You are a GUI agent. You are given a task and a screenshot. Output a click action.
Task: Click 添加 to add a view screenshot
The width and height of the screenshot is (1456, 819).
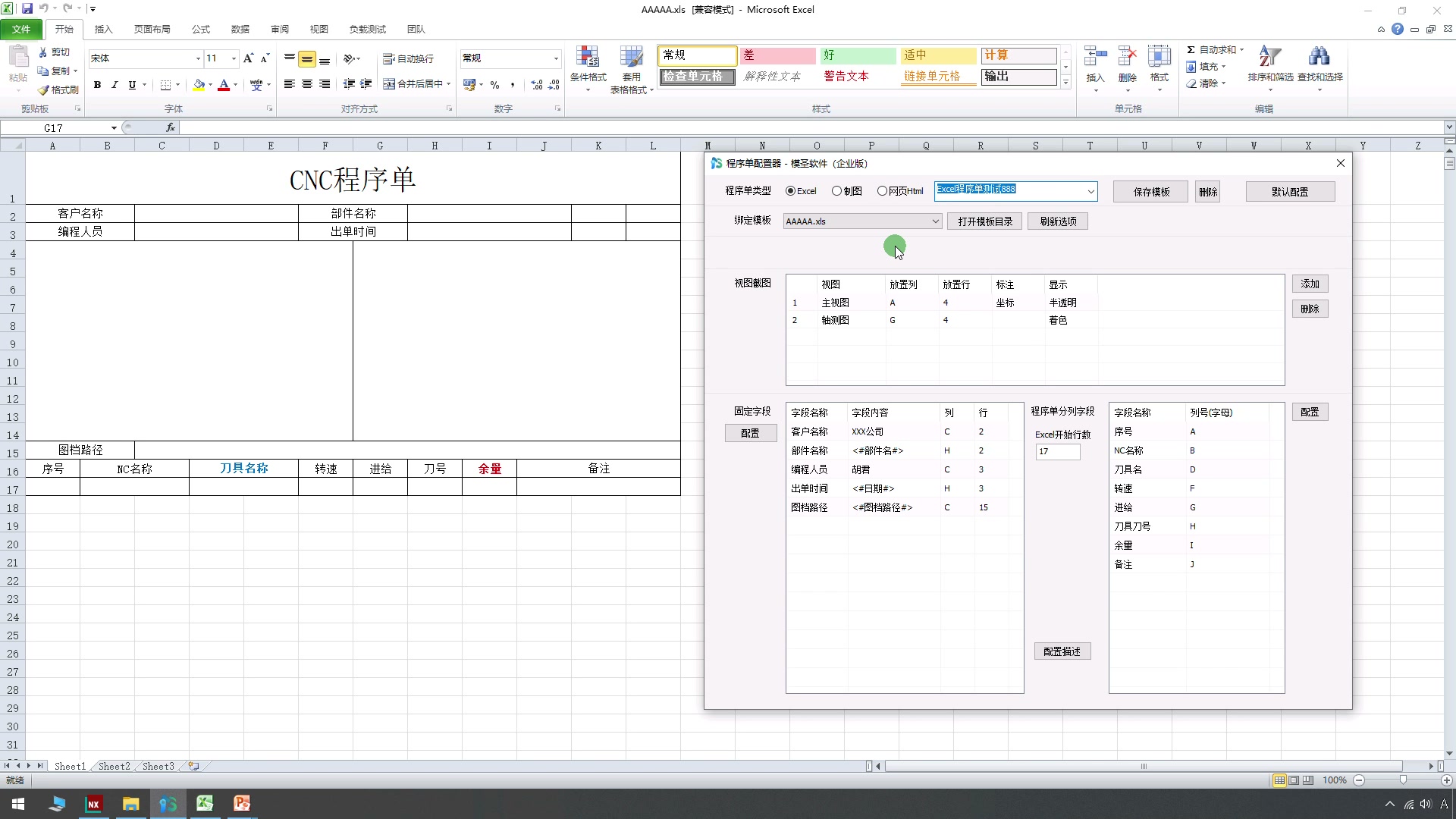(x=1310, y=284)
